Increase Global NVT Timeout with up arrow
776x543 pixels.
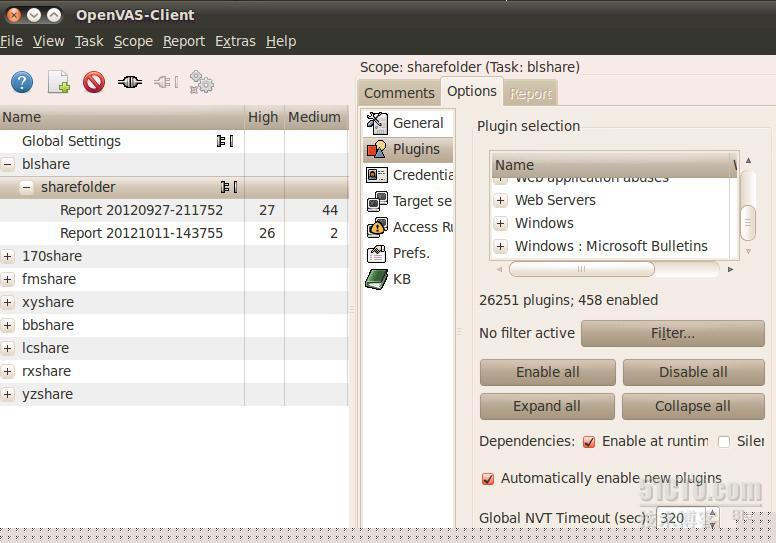click(712, 513)
